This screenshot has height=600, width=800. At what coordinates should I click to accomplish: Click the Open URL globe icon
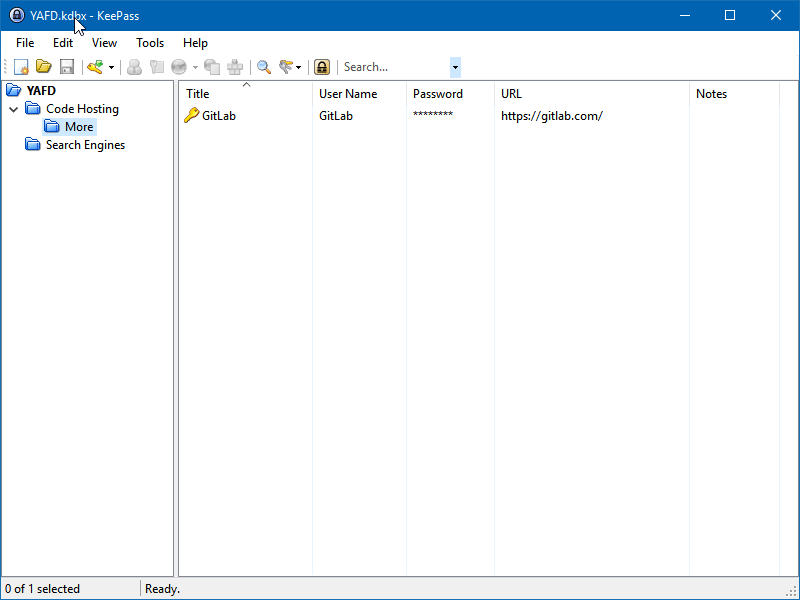pos(179,67)
